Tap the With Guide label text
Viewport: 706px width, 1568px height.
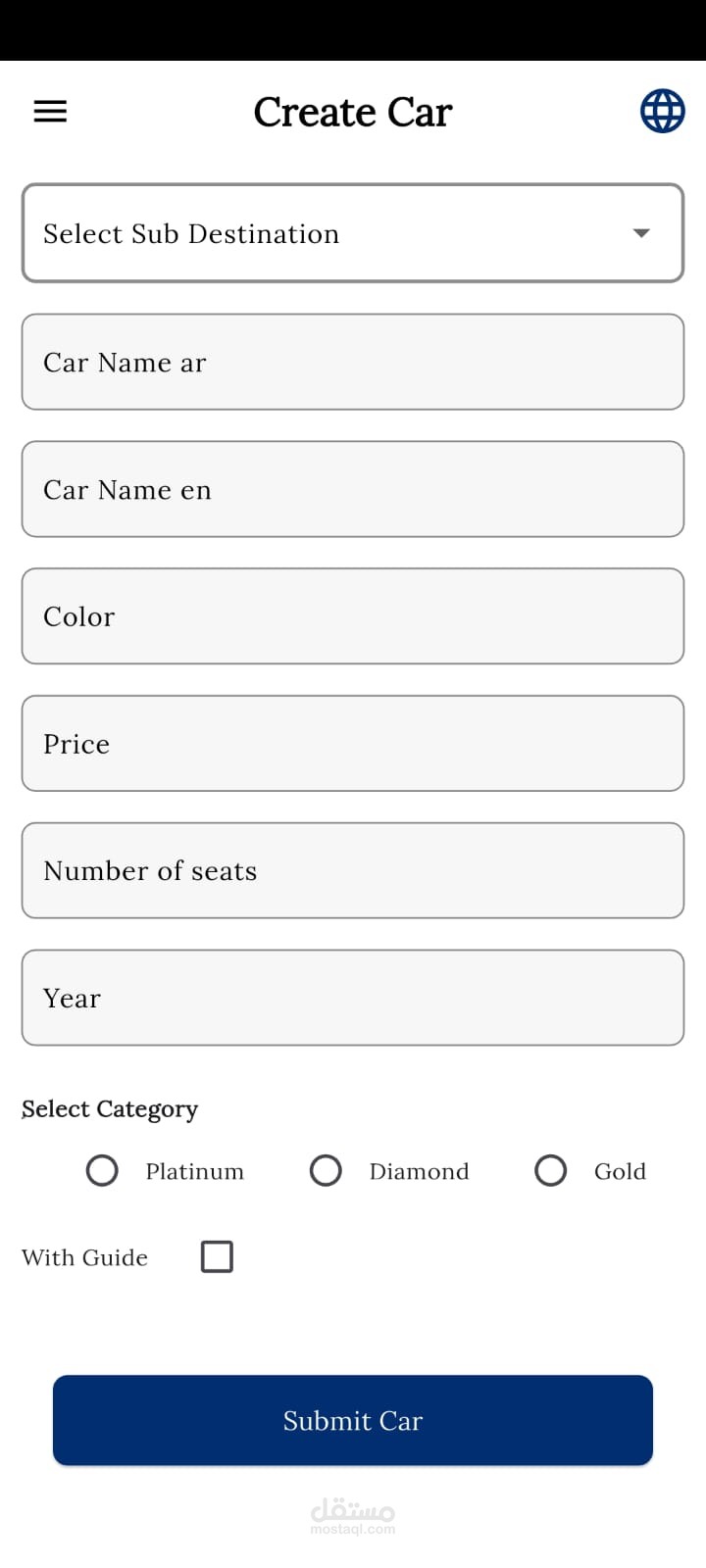click(85, 1257)
